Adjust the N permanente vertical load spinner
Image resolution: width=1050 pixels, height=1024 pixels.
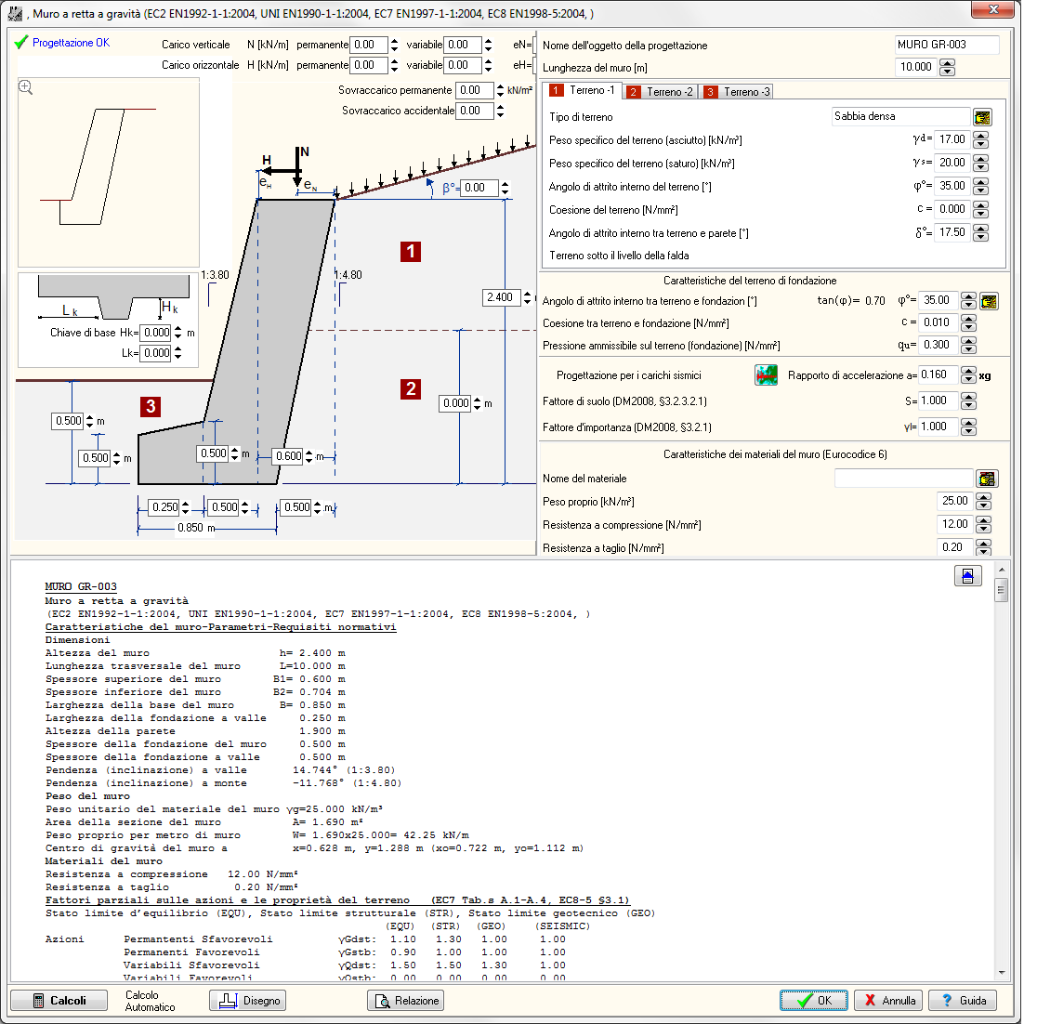394,45
